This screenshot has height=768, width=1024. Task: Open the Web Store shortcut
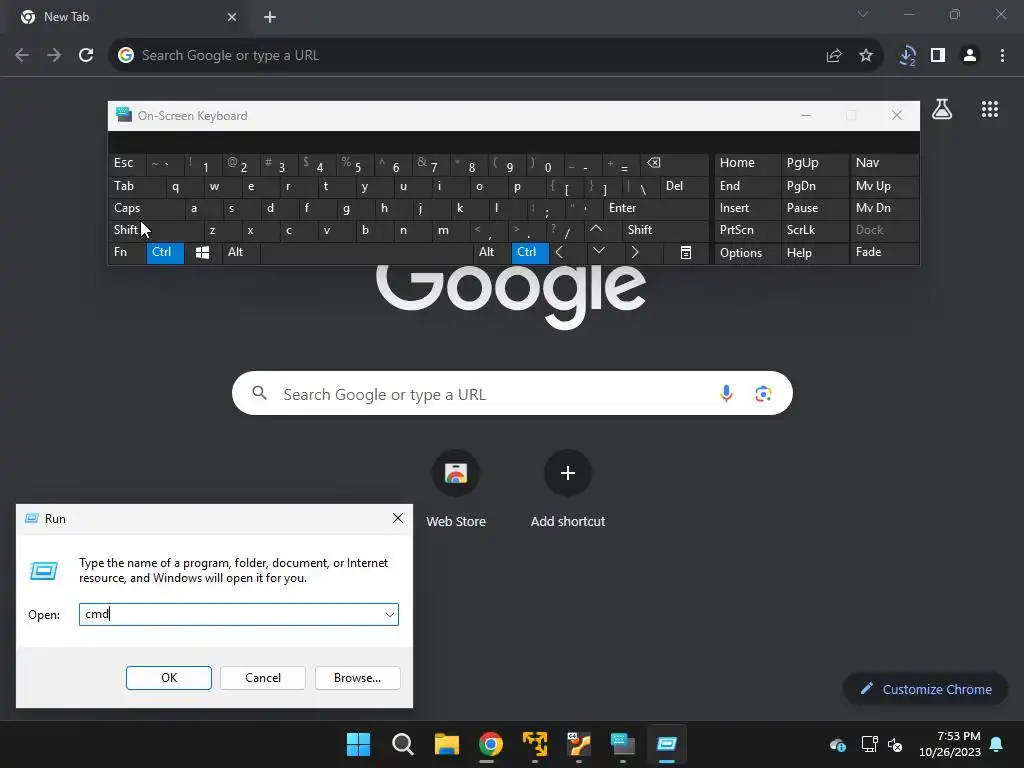pos(456,473)
